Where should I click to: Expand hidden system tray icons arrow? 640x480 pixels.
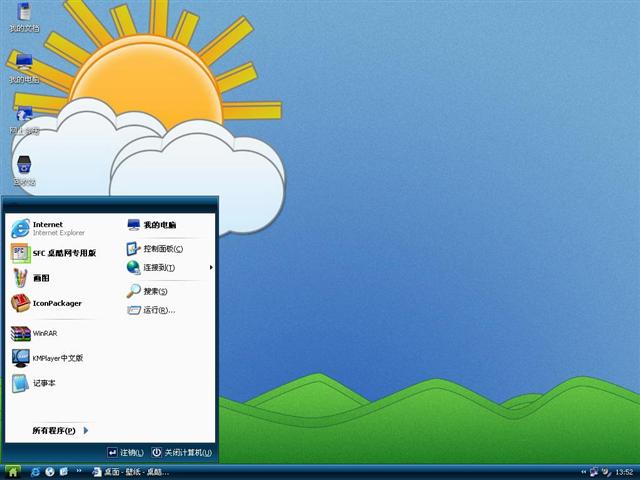(x=583, y=472)
